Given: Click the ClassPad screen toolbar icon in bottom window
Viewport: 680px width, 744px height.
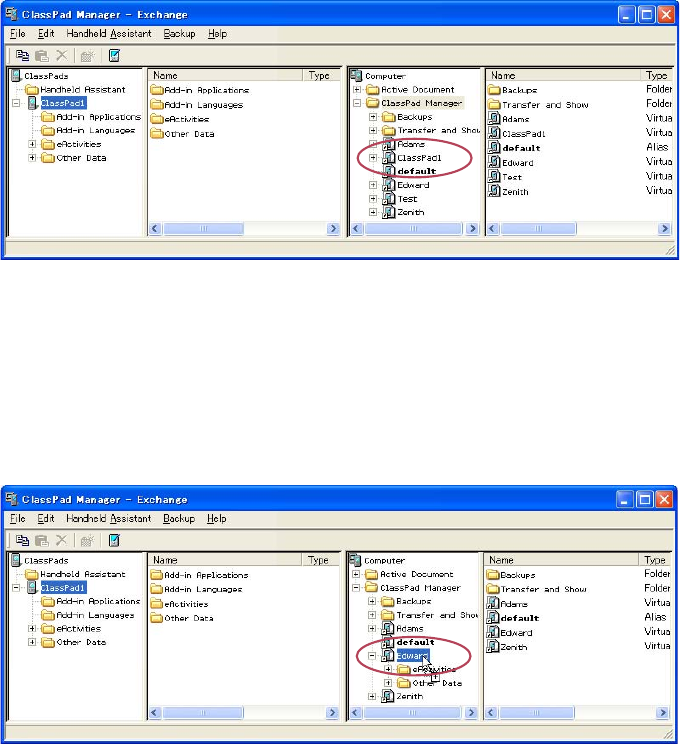Looking at the screenshot, I should click(x=114, y=540).
